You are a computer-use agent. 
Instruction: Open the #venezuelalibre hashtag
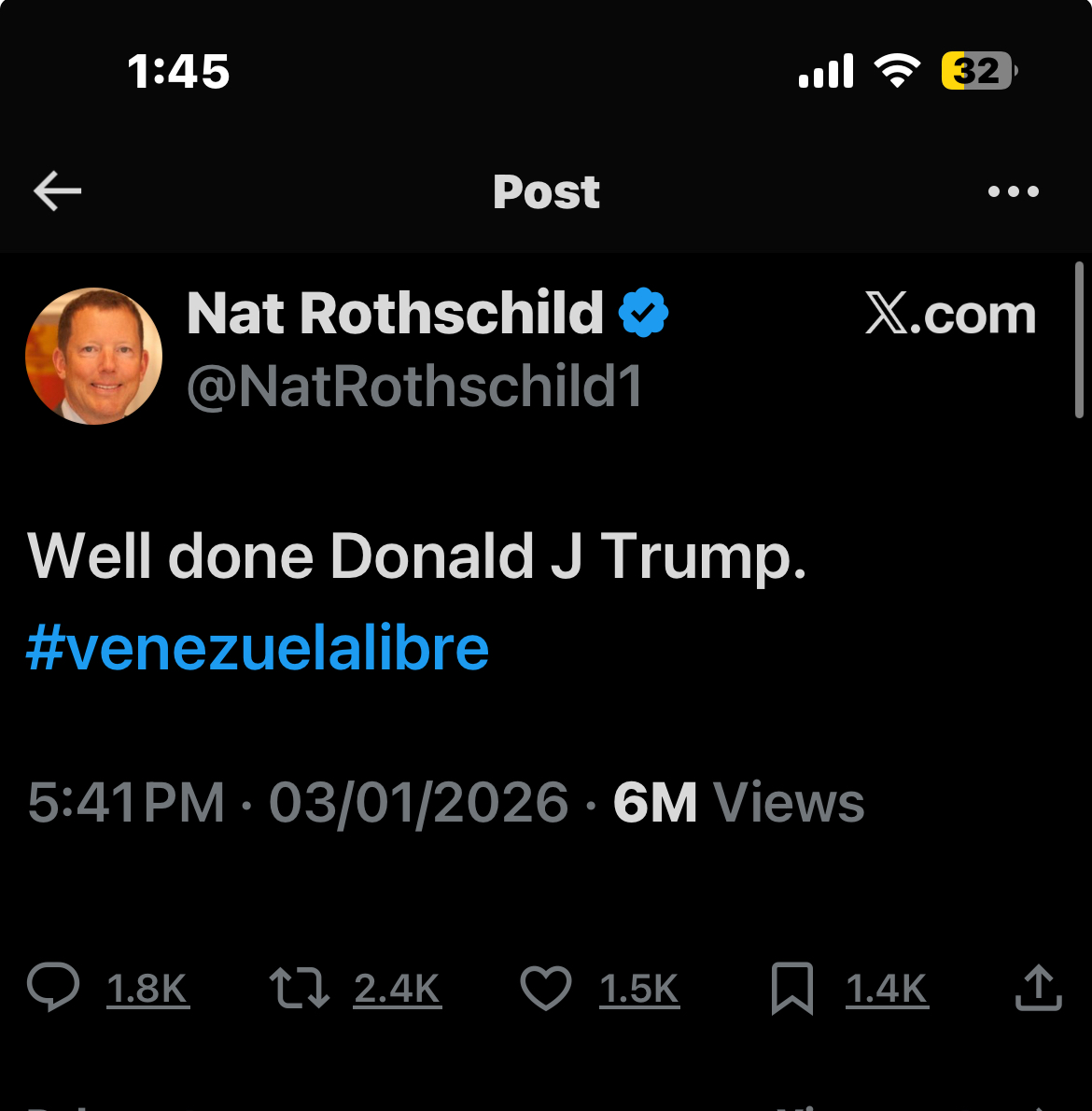(x=258, y=649)
